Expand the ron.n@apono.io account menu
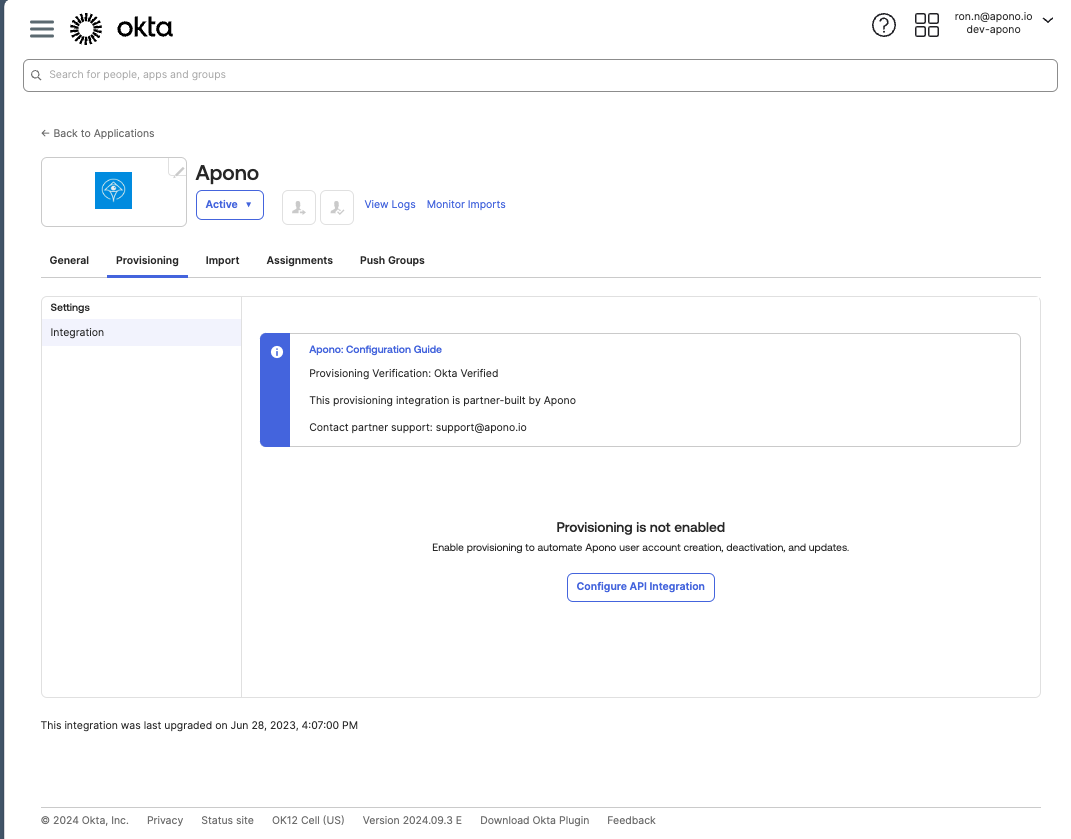The width and height of the screenshot is (1071, 839). 1003,23
